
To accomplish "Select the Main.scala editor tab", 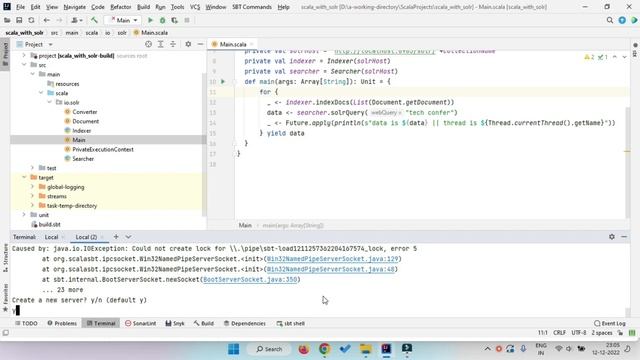I will point(233,44).
